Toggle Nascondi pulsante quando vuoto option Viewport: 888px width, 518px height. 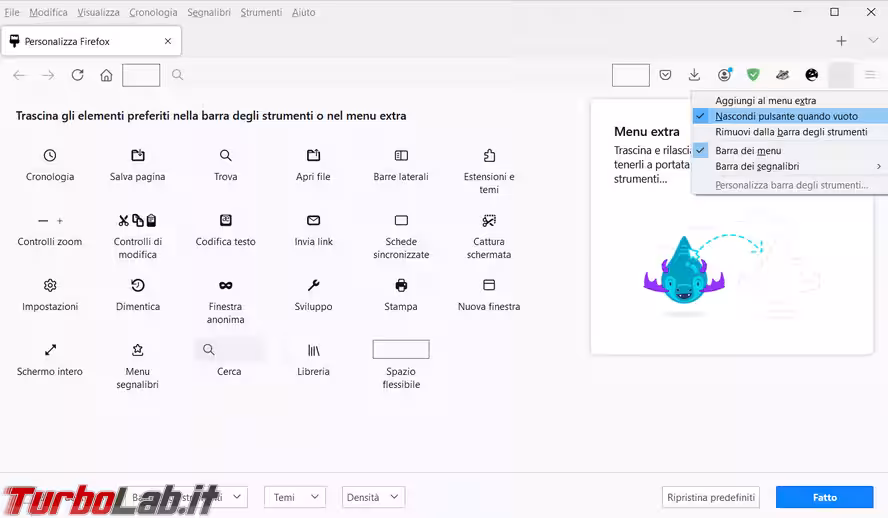[791, 116]
